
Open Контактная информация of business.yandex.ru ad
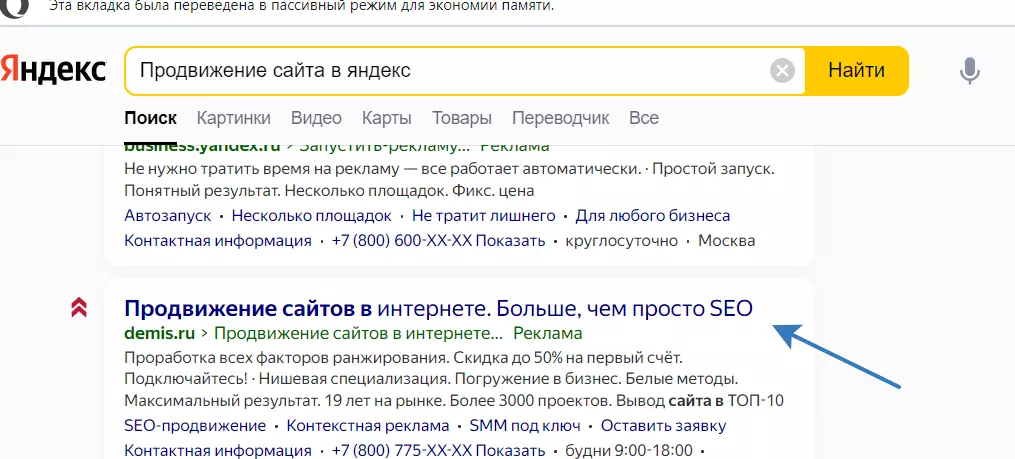click(x=218, y=241)
